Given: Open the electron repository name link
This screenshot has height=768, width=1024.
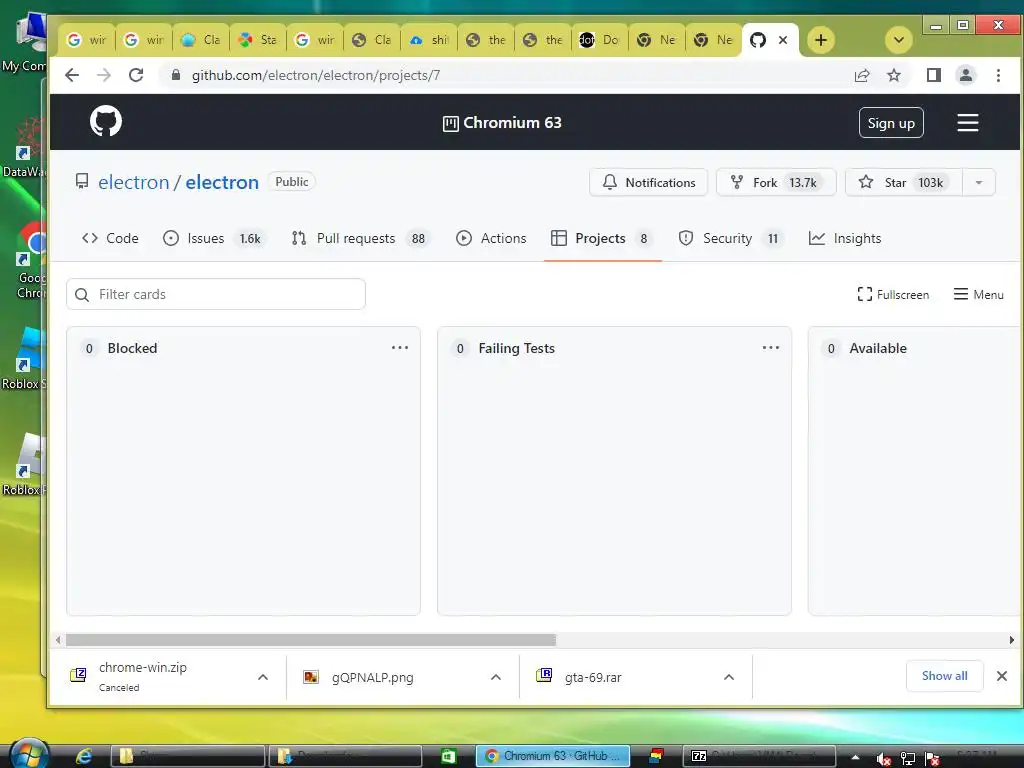Looking at the screenshot, I should (222, 182).
